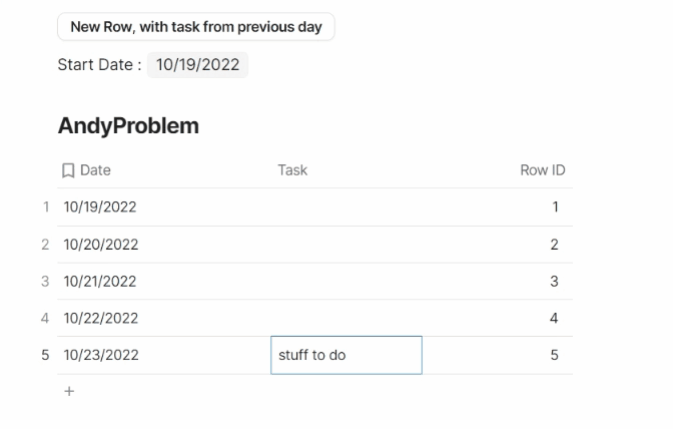Viewport: 673px width, 429px height.
Task: Click row number 5 at left edge
Action: [45, 355]
